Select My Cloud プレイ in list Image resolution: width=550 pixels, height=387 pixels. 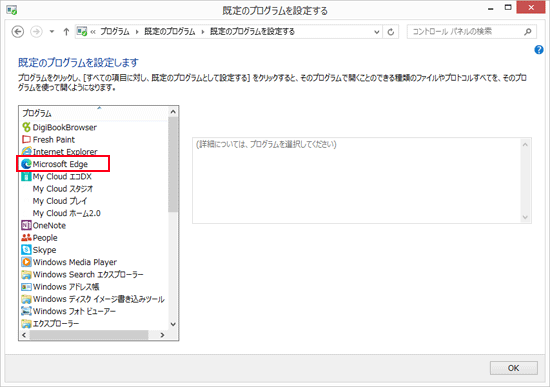60,201
